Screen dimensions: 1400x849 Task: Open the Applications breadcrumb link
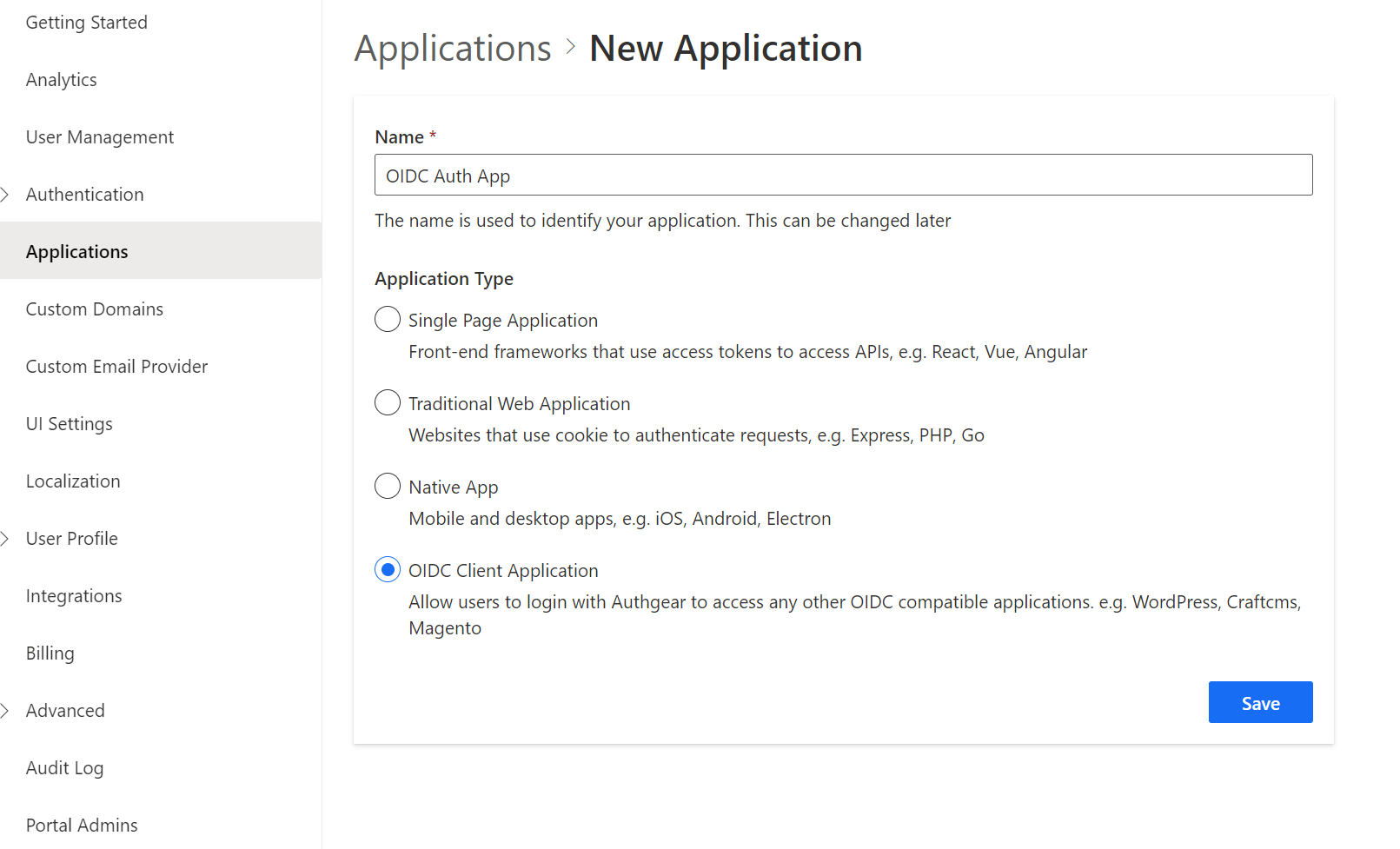tap(452, 48)
